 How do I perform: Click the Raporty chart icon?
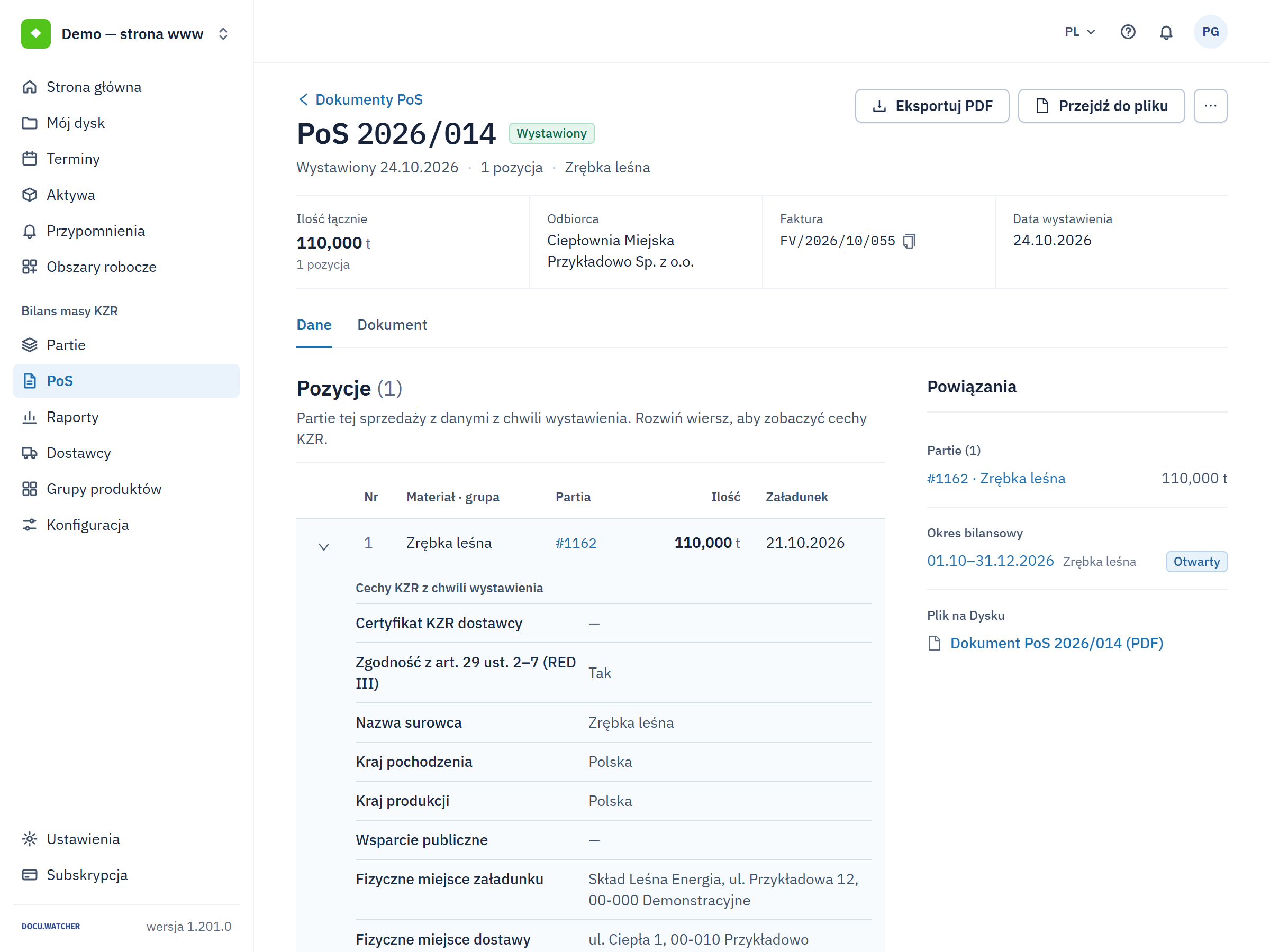(29, 417)
